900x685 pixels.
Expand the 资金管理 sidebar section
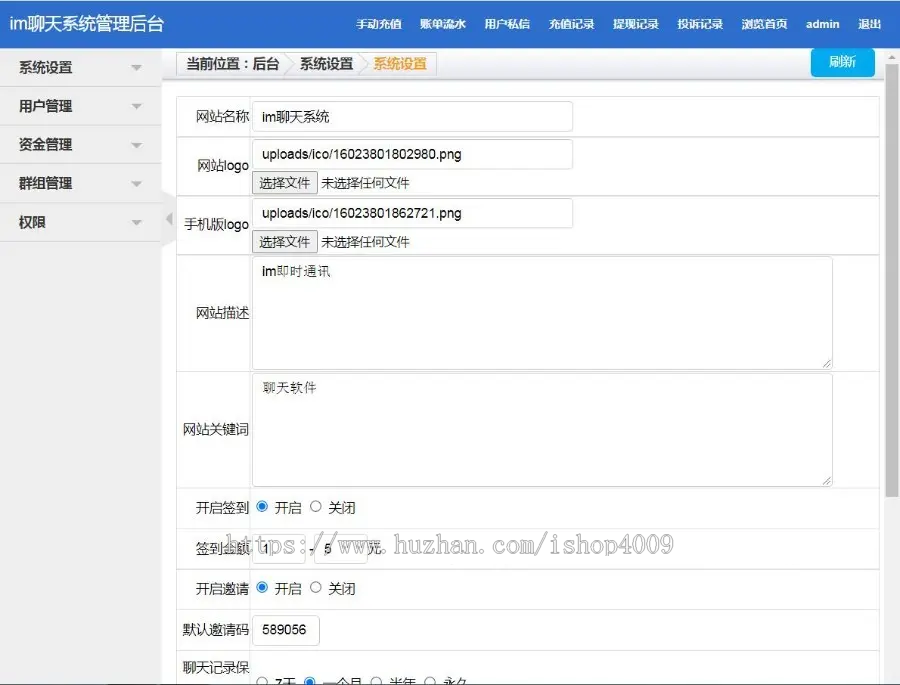tap(42, 144)
